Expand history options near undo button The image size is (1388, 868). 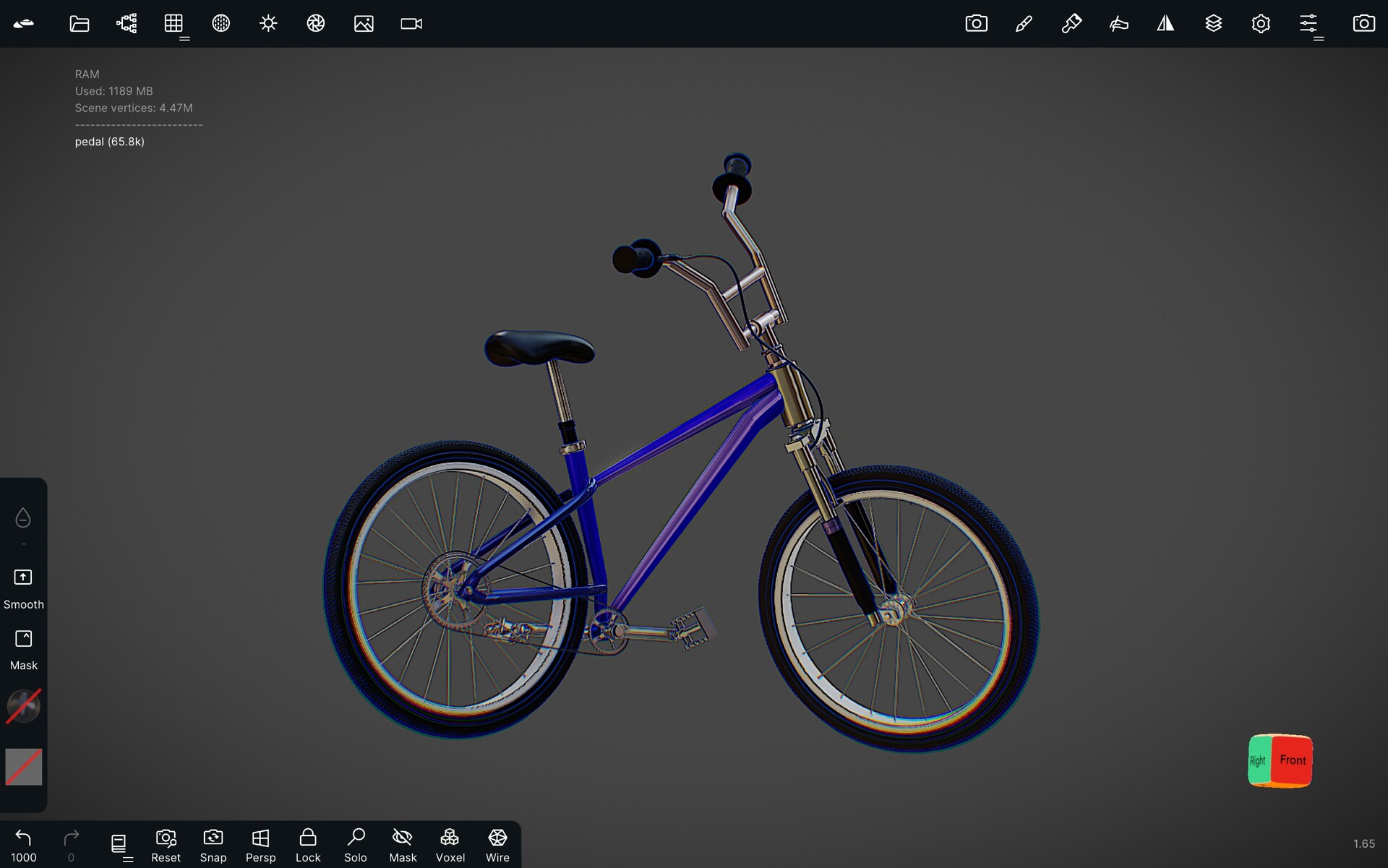click(127, 860)
